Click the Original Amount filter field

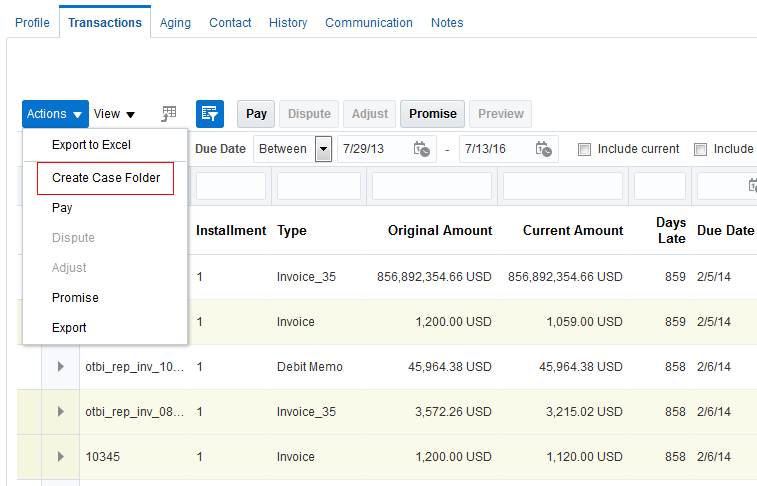(x=431, y=186)
